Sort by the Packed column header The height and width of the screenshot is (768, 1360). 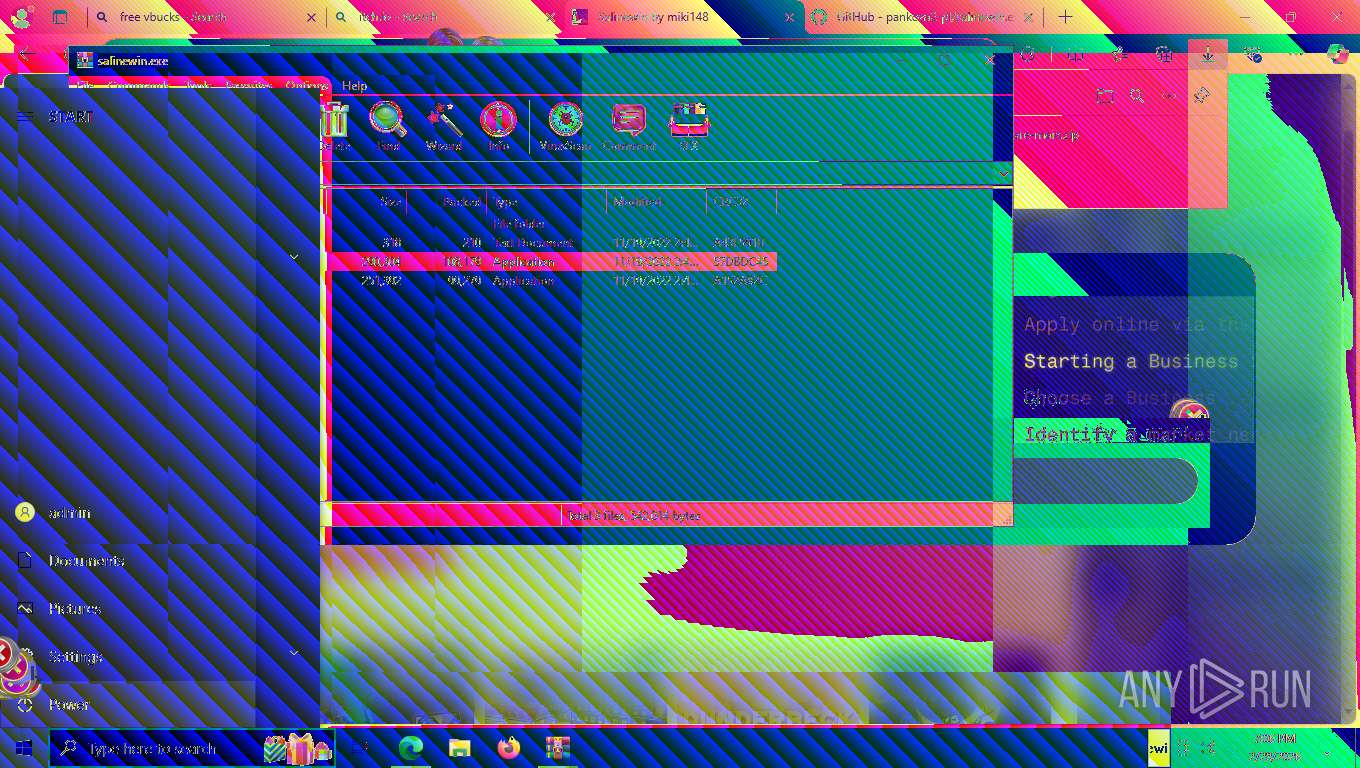click(x=447, y=201)
